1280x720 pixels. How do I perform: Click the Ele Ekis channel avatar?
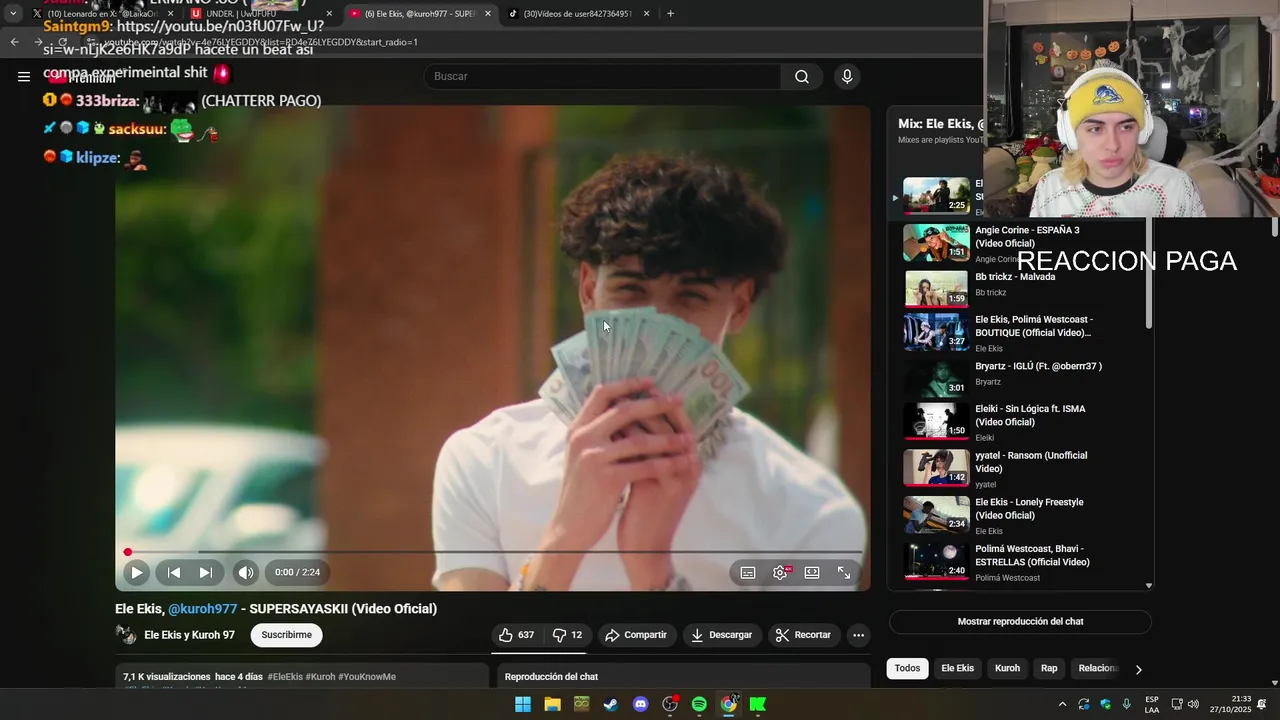coord(126,635)
